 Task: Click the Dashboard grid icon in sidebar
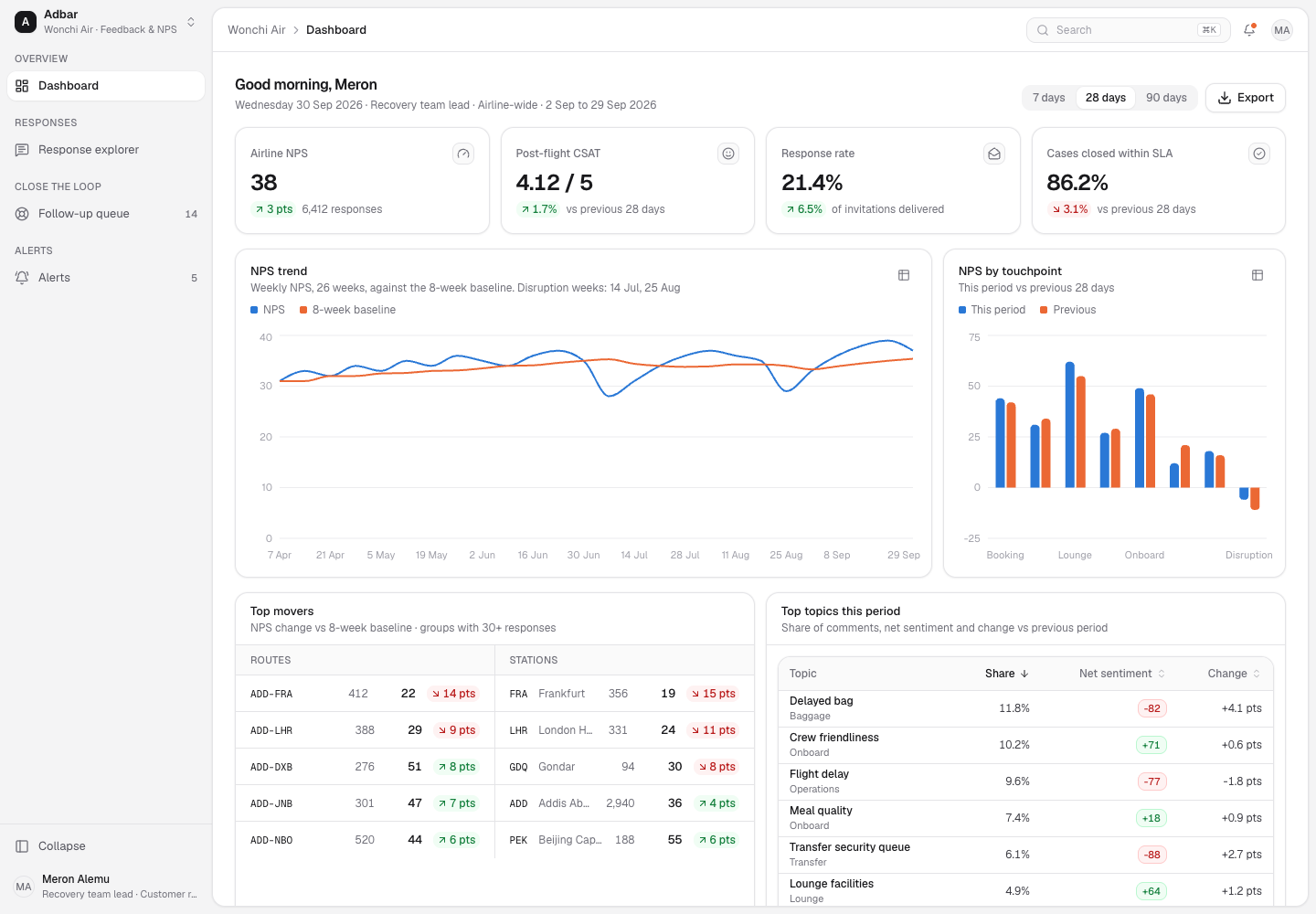(22, 86)
